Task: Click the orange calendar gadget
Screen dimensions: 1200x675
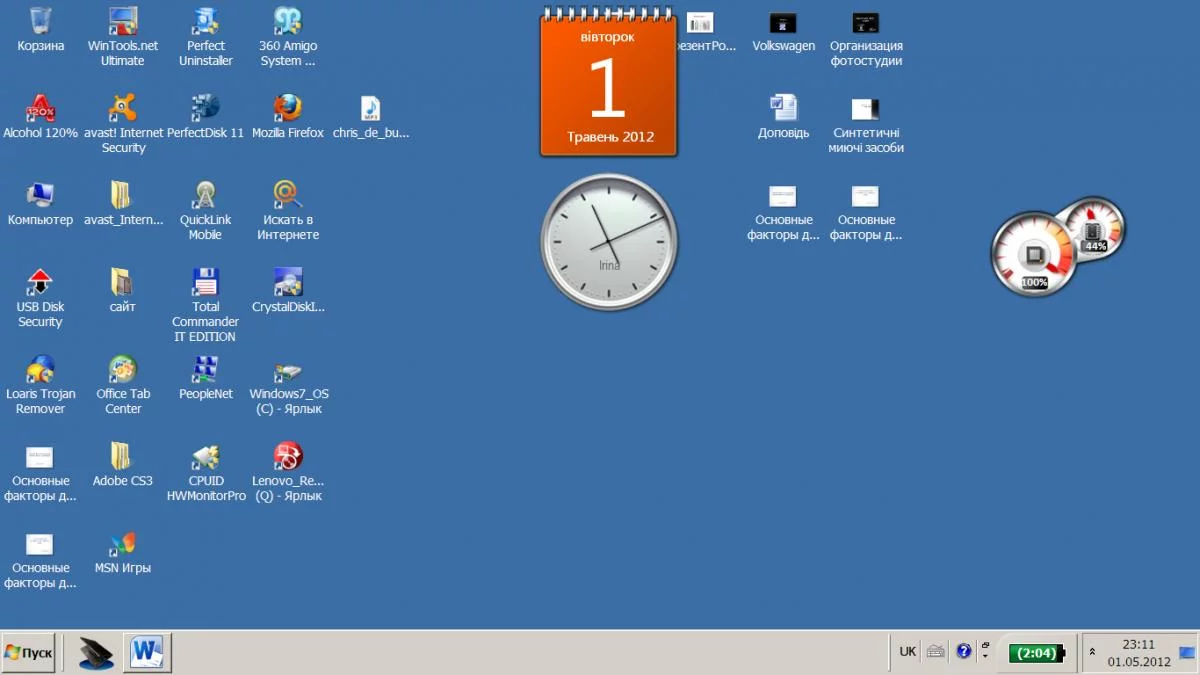Action: coord(608,85)
